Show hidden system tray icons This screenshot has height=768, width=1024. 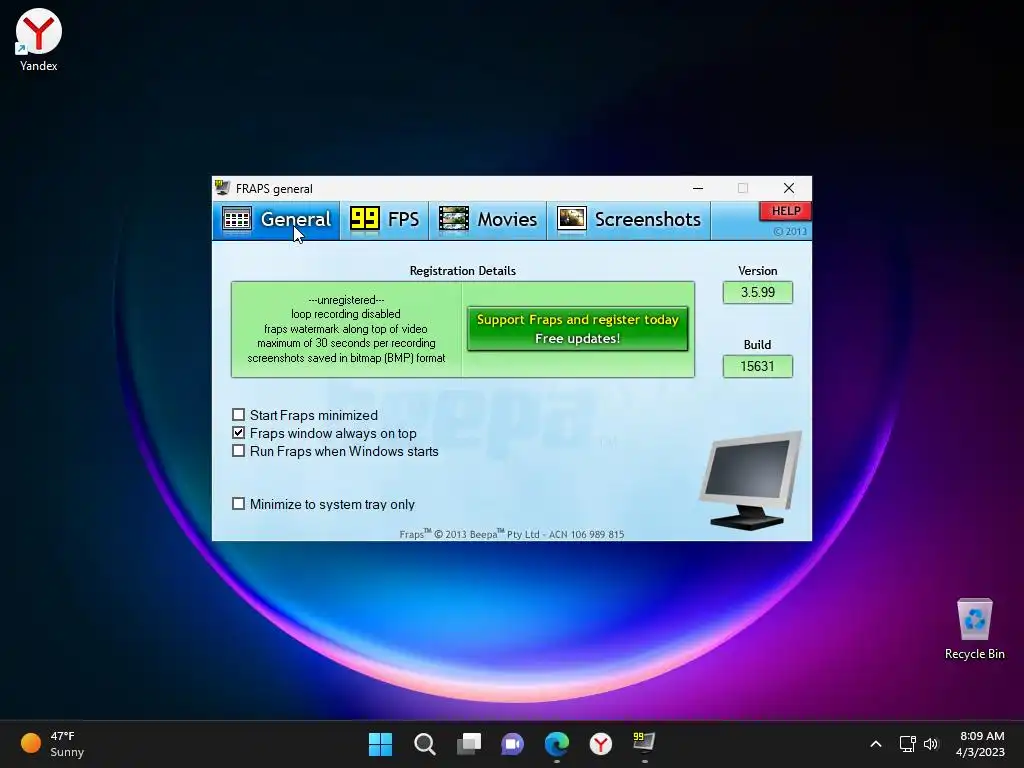(876, 744)
